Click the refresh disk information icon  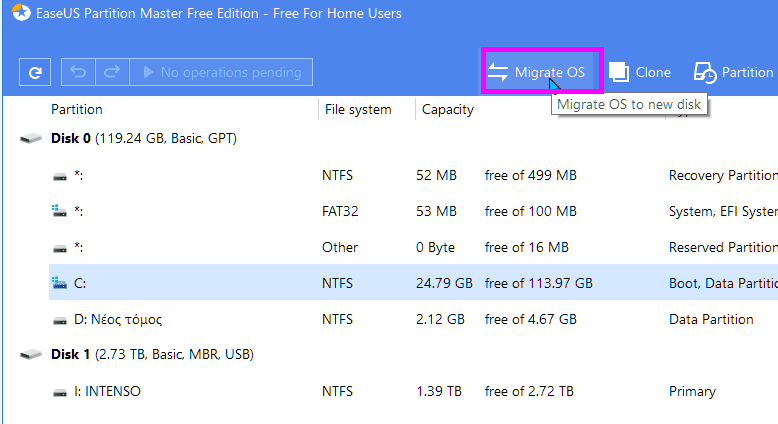coord(35,72)
